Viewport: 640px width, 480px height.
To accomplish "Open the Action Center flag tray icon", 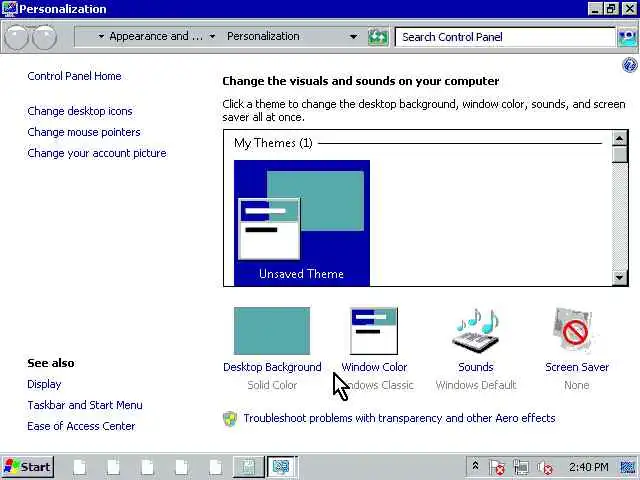I will 498,467.
